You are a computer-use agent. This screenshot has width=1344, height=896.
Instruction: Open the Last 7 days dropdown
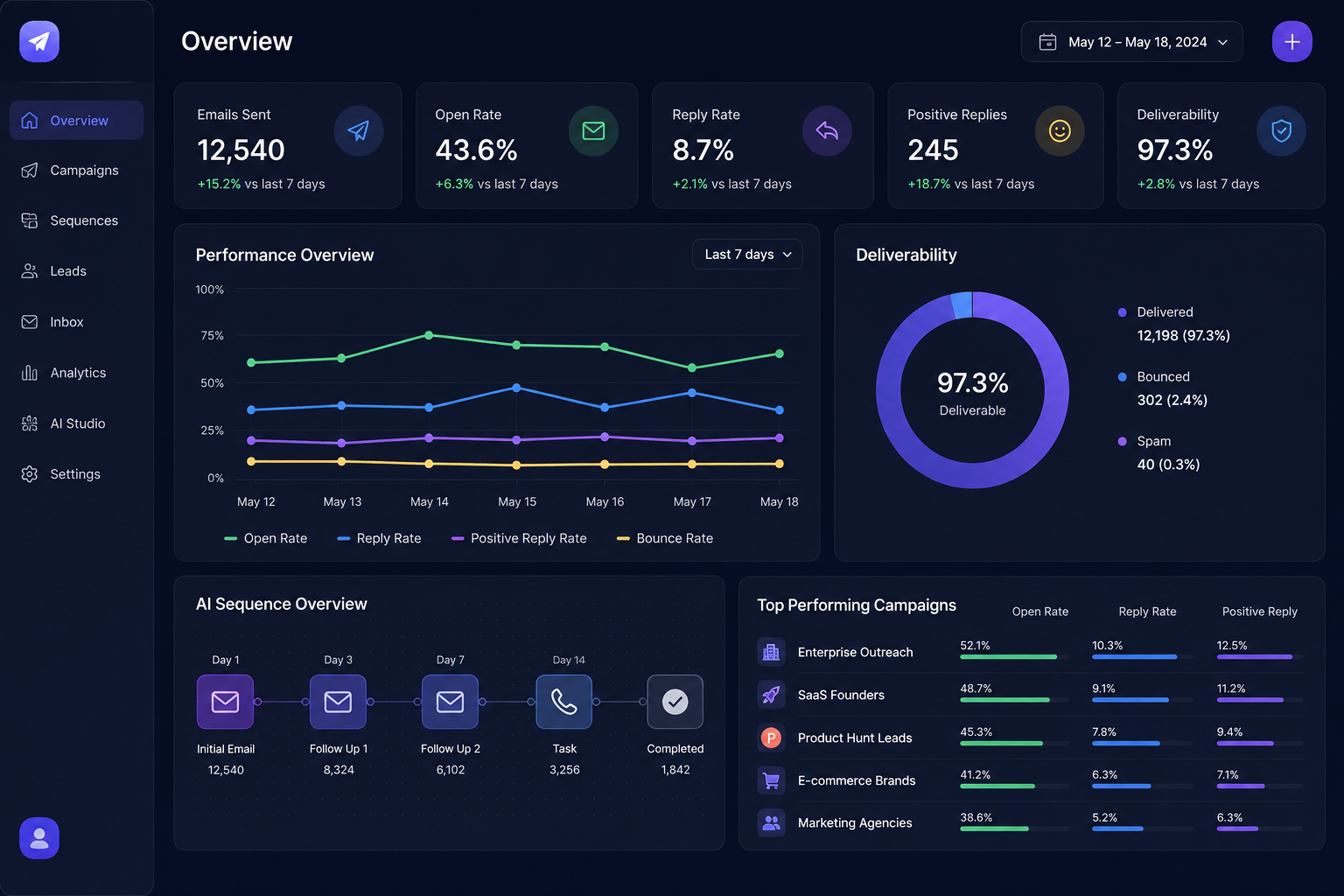tap(747, 255)
